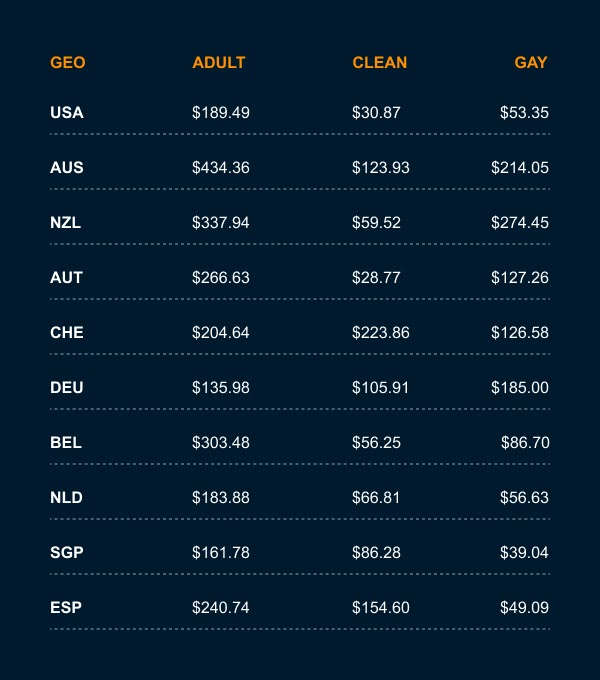Click the BEL row label

point(66,442)
